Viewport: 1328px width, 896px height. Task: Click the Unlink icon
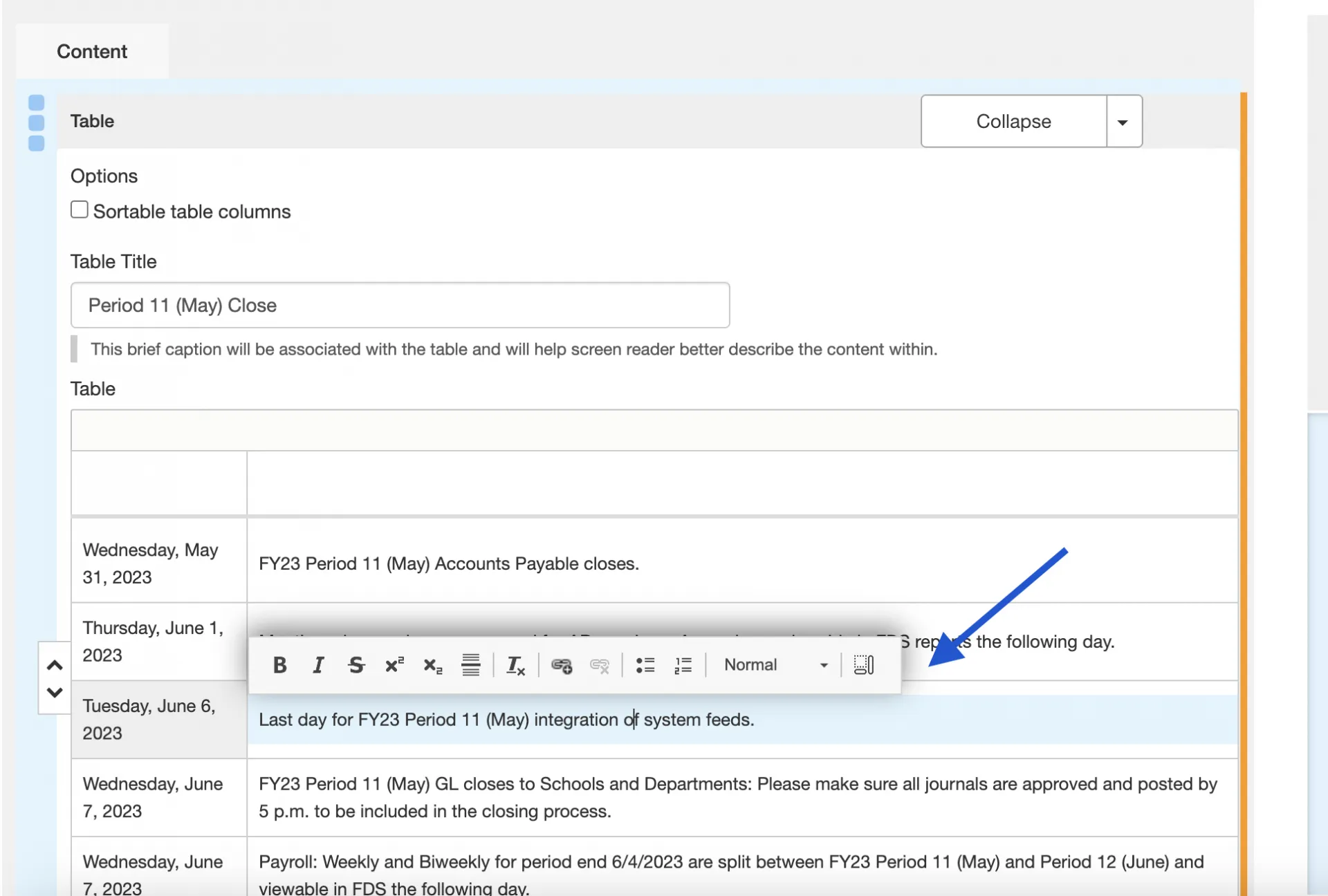(600, 665)
